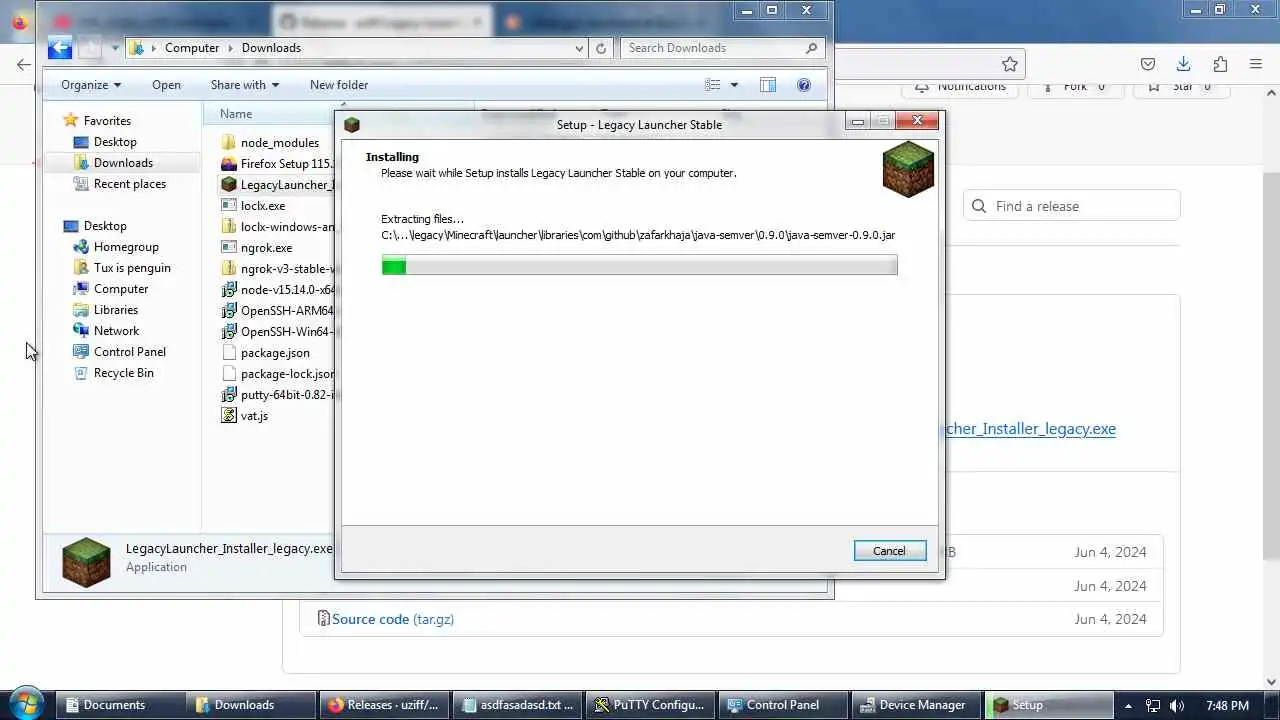Screen dimensions: 1280x720
Task: Change the view using the views icon
Action: click(712, 85)
